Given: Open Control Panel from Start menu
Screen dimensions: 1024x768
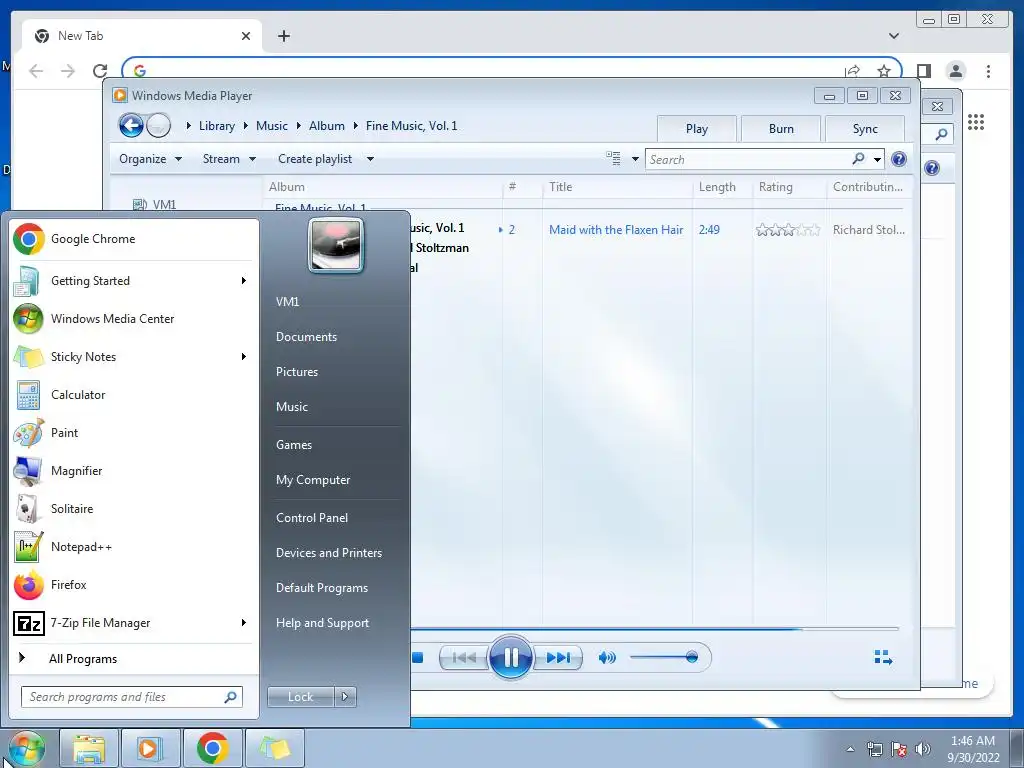Looking at the screenshot, I should point(312,518).
